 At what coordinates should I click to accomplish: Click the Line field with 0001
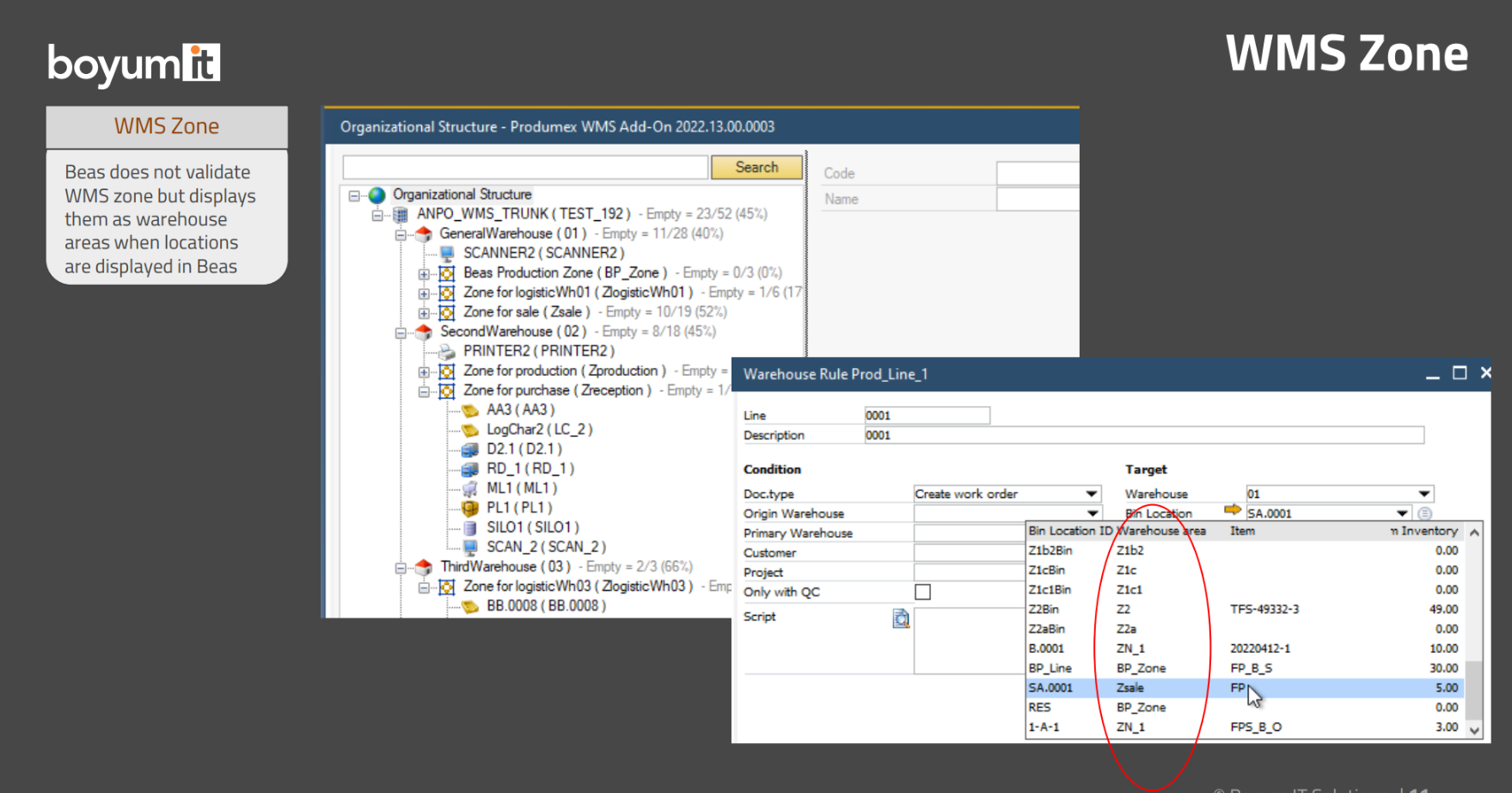pyautogui.click(x=927, y=415)
